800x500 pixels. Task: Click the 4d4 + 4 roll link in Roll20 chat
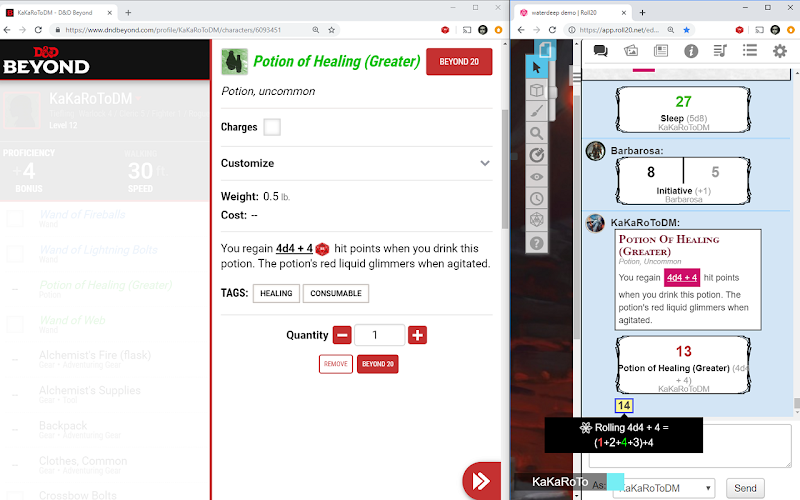(682, 278)
